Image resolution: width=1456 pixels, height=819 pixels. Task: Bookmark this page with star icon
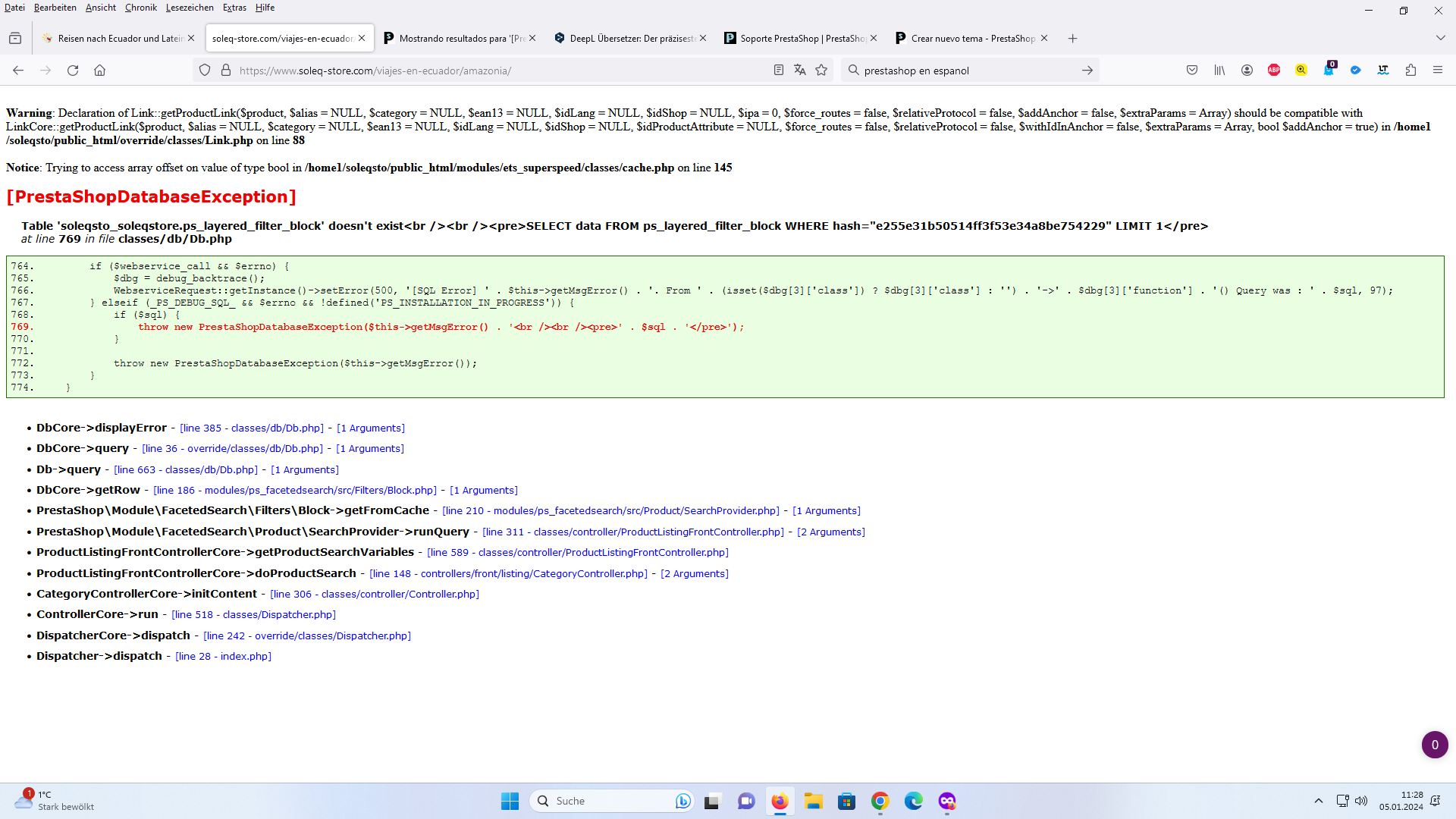pos(821,71)
